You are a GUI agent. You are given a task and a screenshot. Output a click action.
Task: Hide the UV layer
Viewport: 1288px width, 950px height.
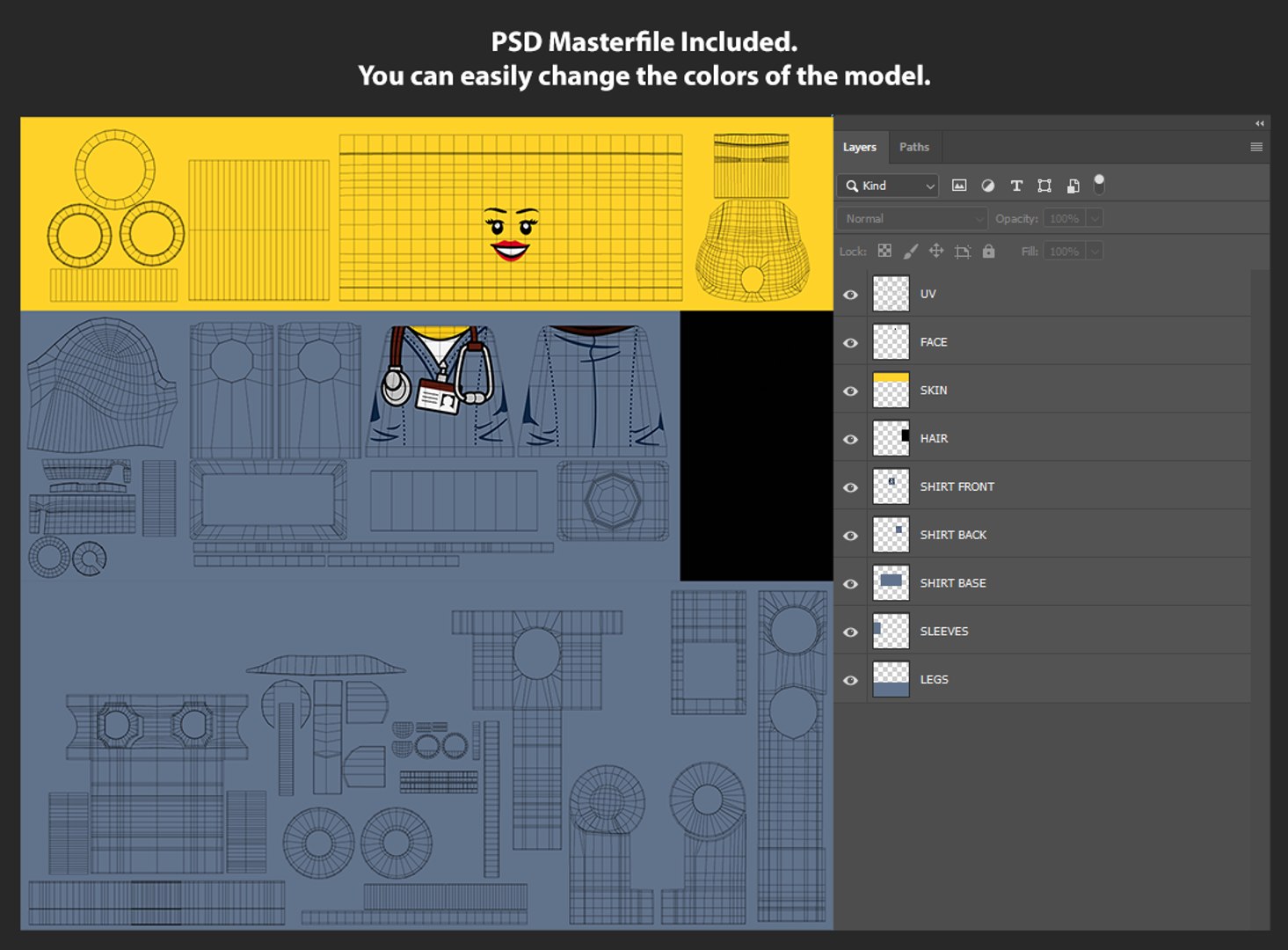[x=850, y=295]
